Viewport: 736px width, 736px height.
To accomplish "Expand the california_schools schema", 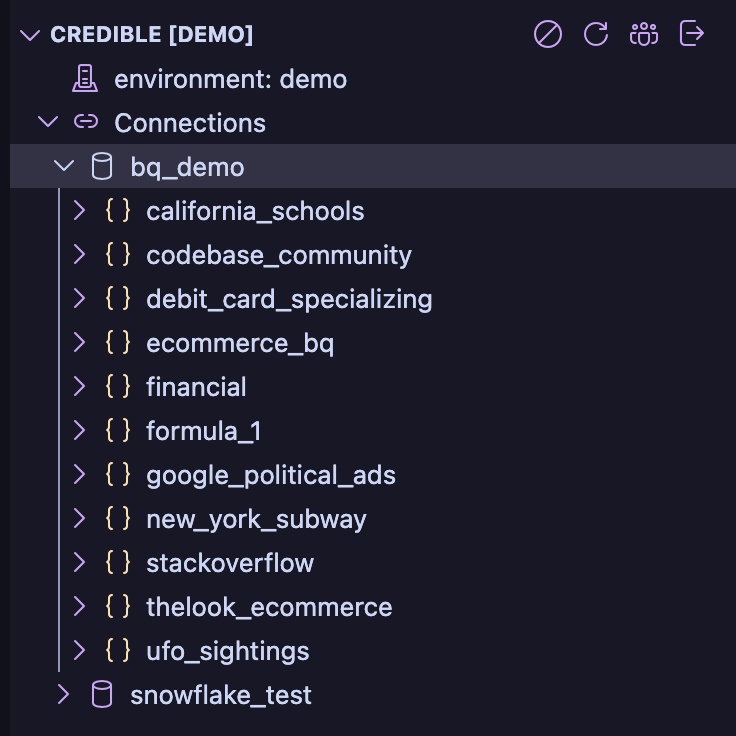I will click(79, 210).
